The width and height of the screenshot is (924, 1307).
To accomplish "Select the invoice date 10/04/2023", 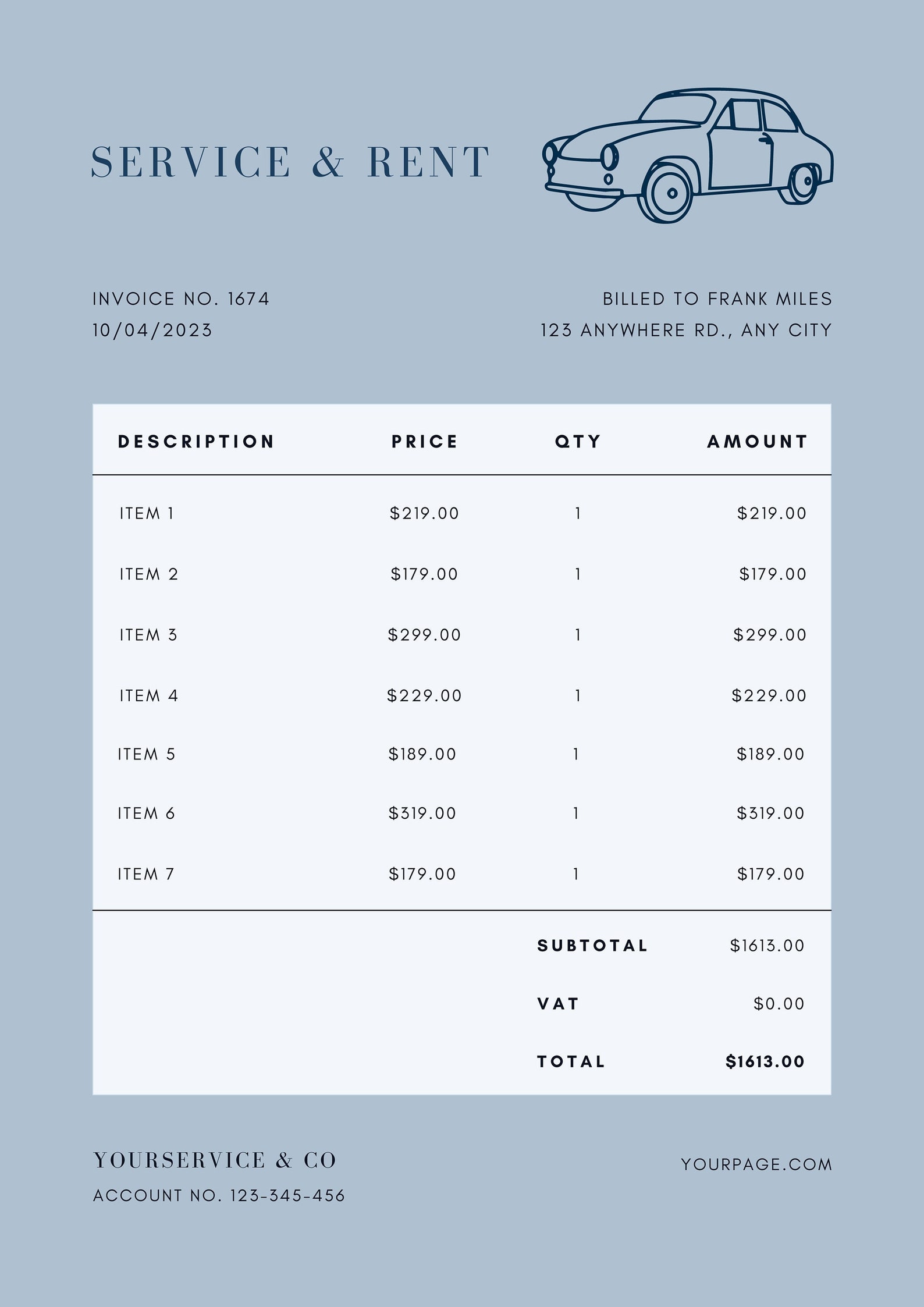I will point(152,331).
